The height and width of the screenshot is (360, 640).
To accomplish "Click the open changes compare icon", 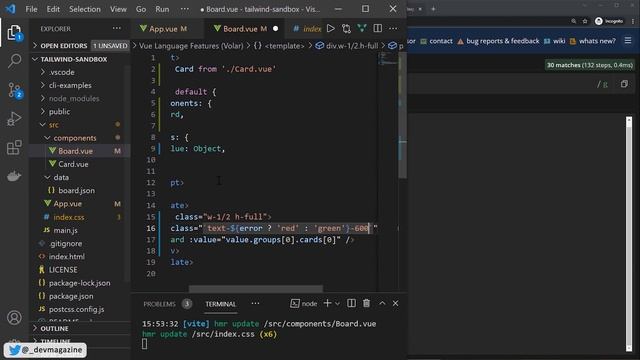I will (346, 29).
